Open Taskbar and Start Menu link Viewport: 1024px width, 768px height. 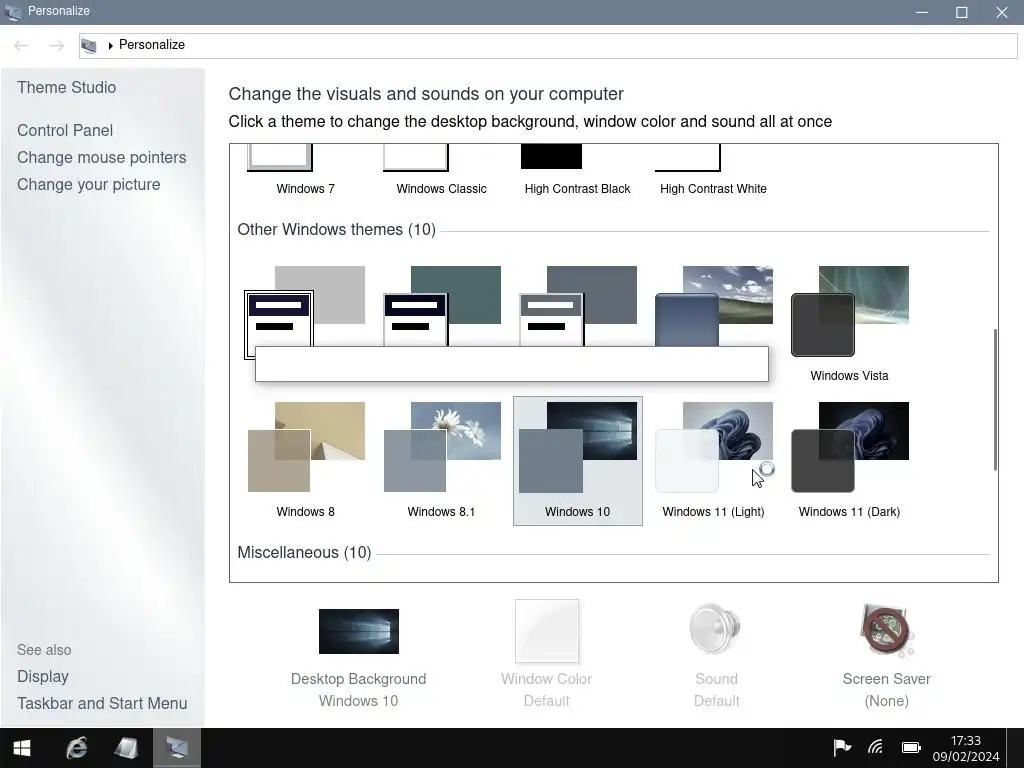tap(102, 703)
